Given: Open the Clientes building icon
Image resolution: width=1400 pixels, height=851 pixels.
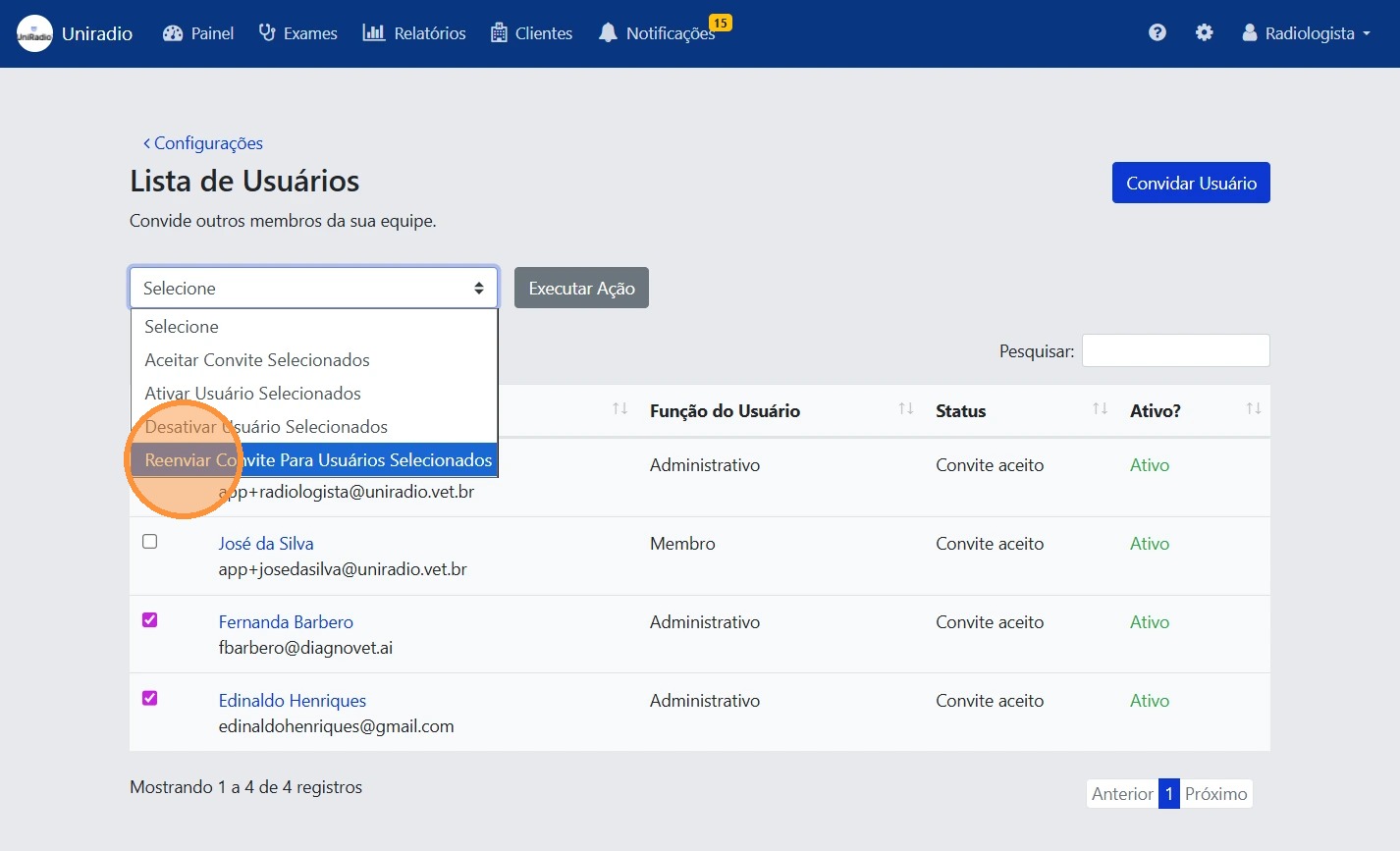Looking at the screenshot, I should 499,33.
